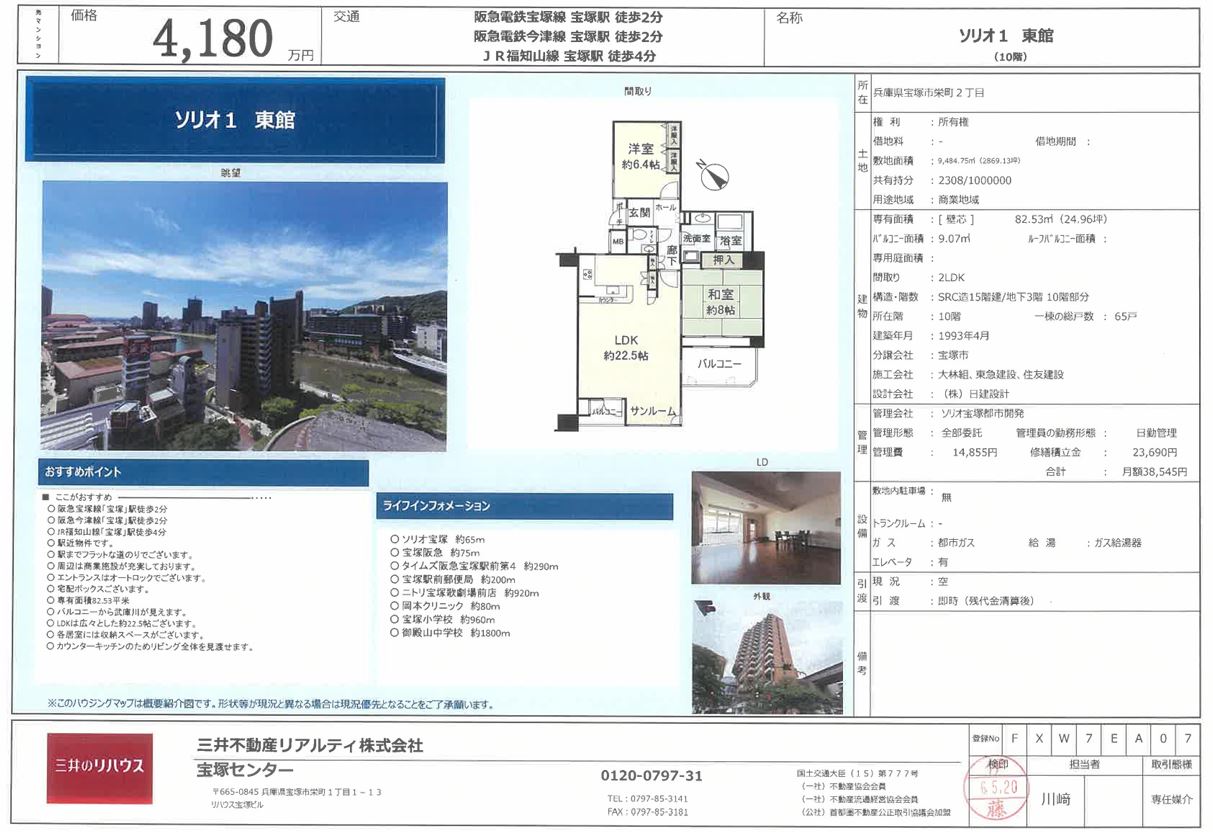The image size is (1213, 832).
Task: Click the サンルーム area on floor plan
Action: [x=653, y=412]
